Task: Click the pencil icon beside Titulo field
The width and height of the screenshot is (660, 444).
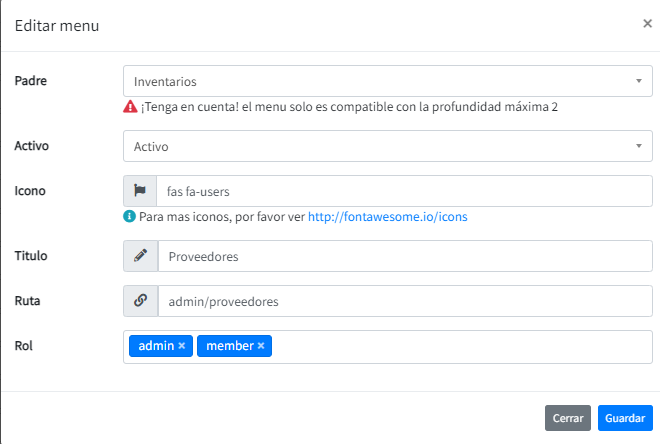Action: tap(140, 256)
